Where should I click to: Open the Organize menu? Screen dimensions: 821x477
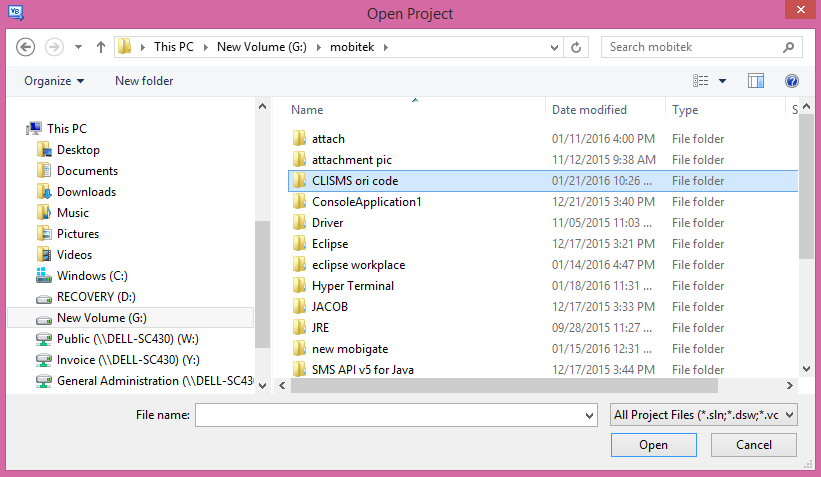[54, 80]
